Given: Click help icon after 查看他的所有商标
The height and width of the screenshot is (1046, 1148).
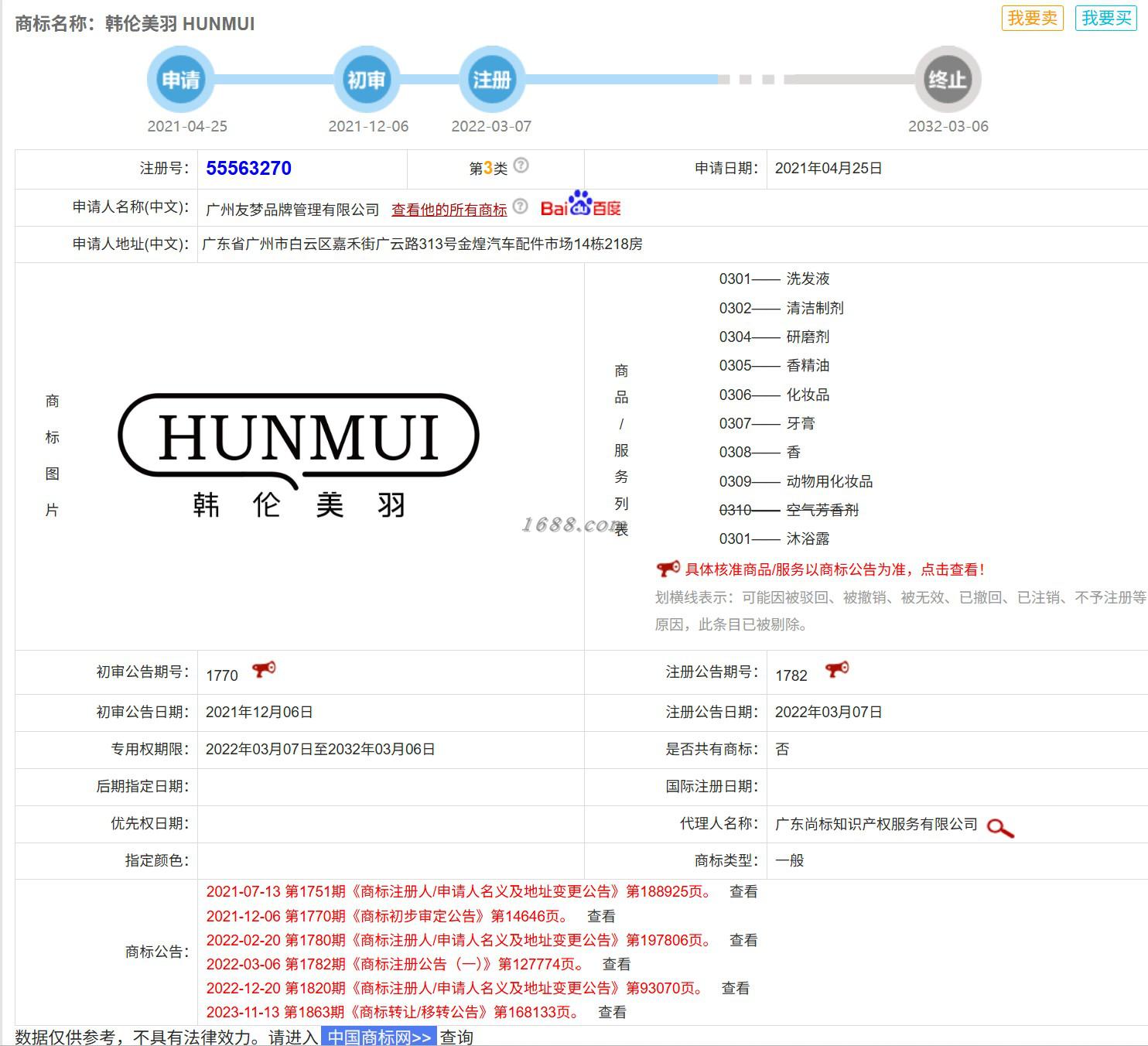Looking at the screenshot, I should click(521, 206).
